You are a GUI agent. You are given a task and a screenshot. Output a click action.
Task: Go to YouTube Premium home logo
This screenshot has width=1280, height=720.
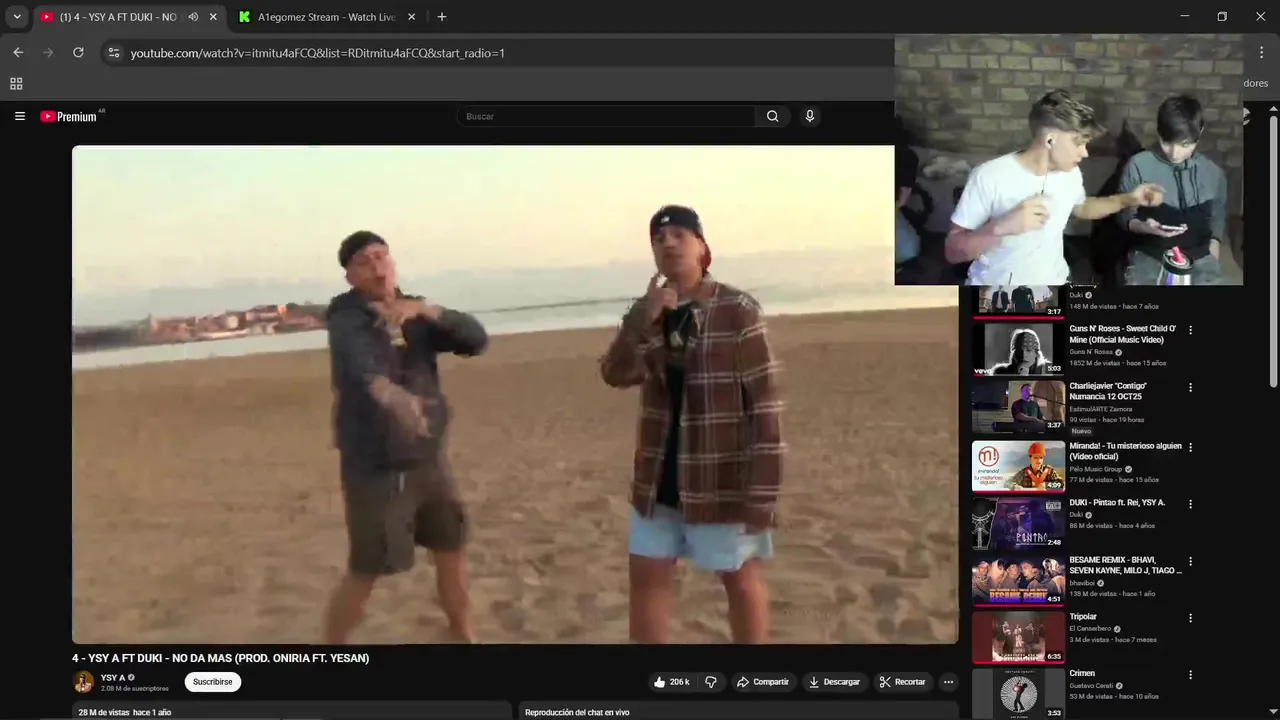[71, 116]
